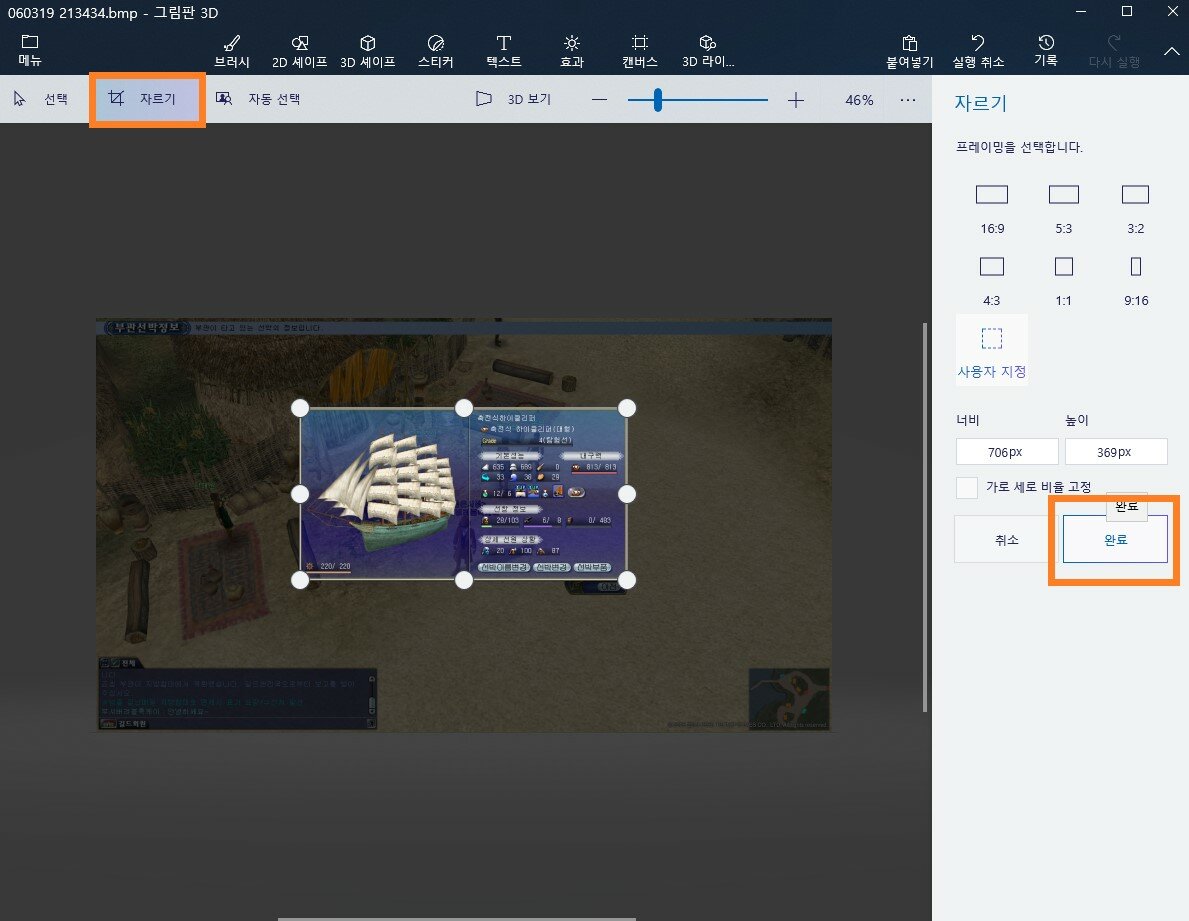This screenshot has height=921, width=1189.
Task: Enable 가로 세로 비율 고정 checkbox
Action: coord(967,487)
